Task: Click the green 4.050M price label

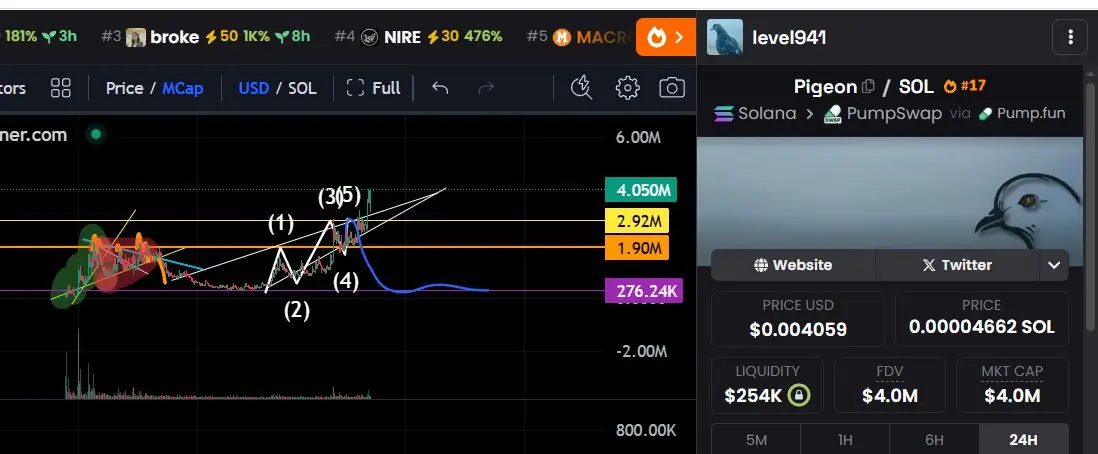Action: [x=641, y=190]
